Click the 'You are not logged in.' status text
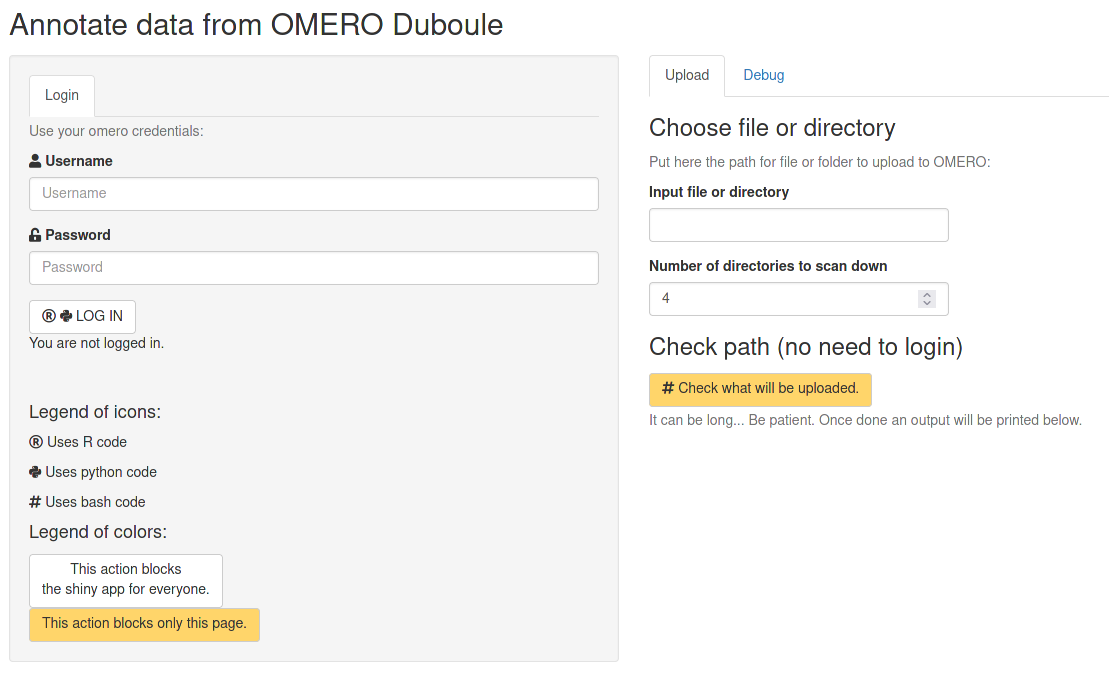The height and width of the screenshot is (689, 1109). 96,343
